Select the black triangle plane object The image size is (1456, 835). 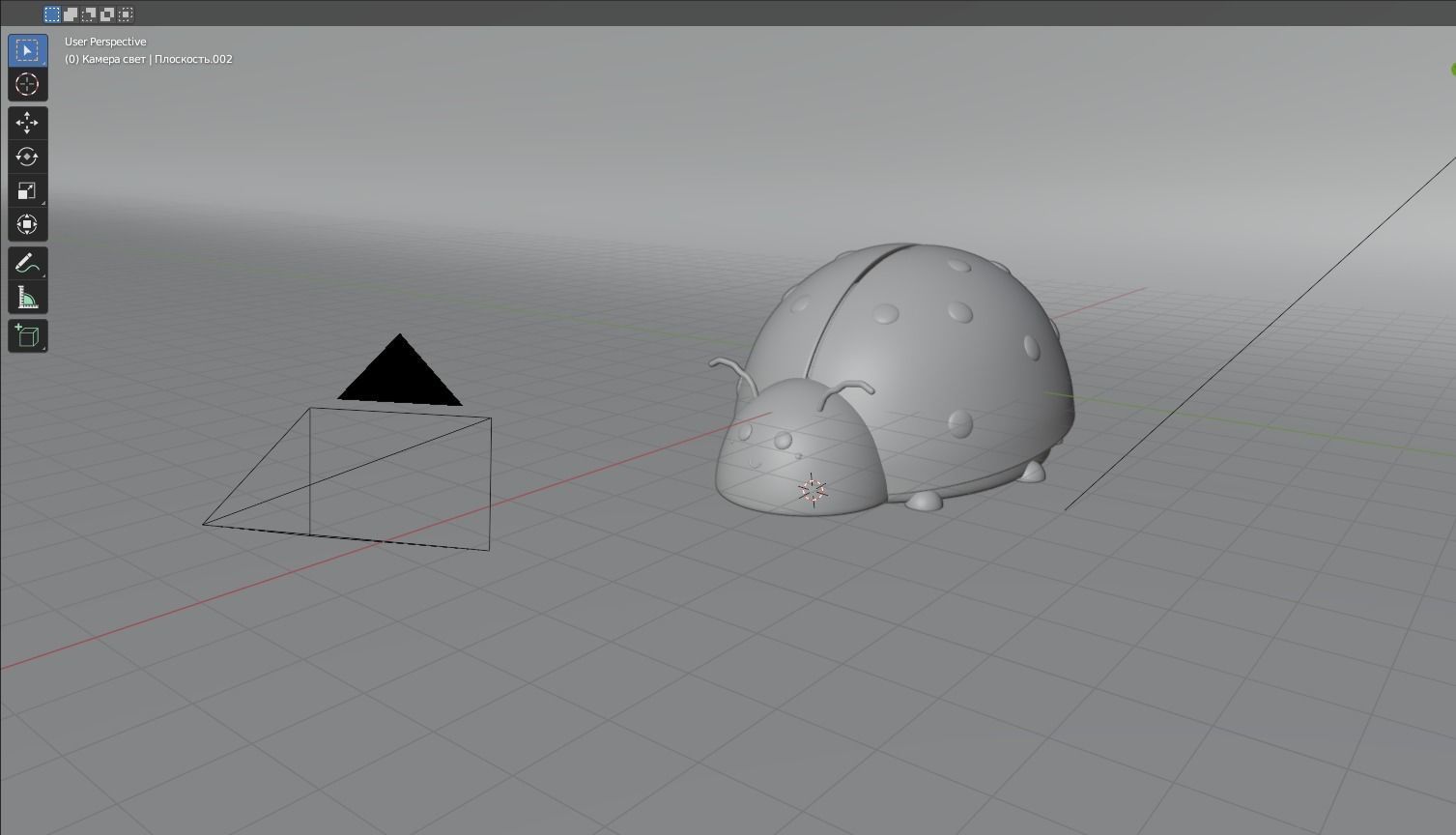click(x=400, y=379)
